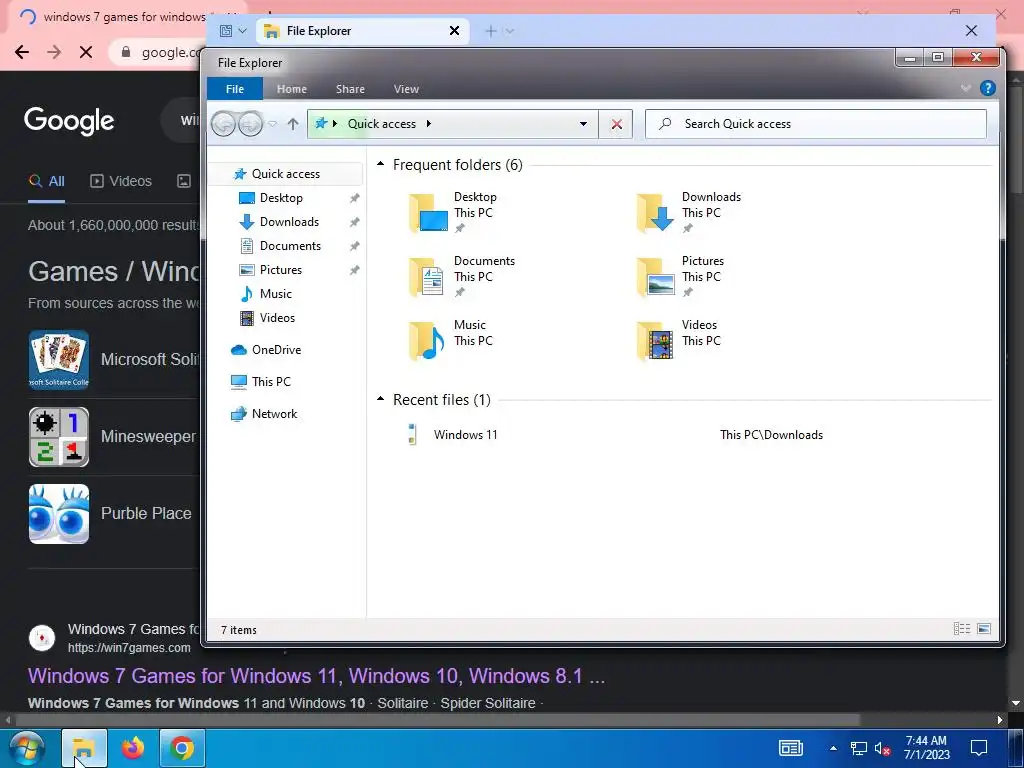Switch to Chrome in the taskbar

pos(182,748)
